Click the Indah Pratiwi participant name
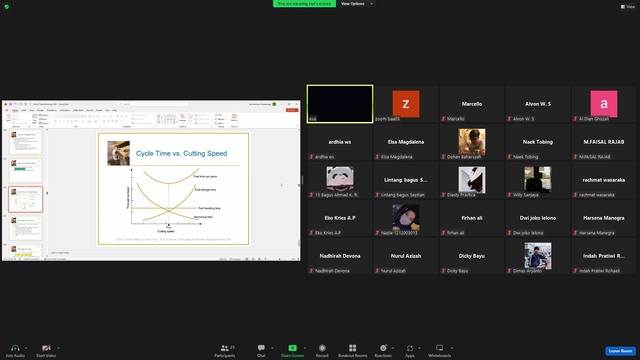The image size is (640, 360). click(604, 256)
